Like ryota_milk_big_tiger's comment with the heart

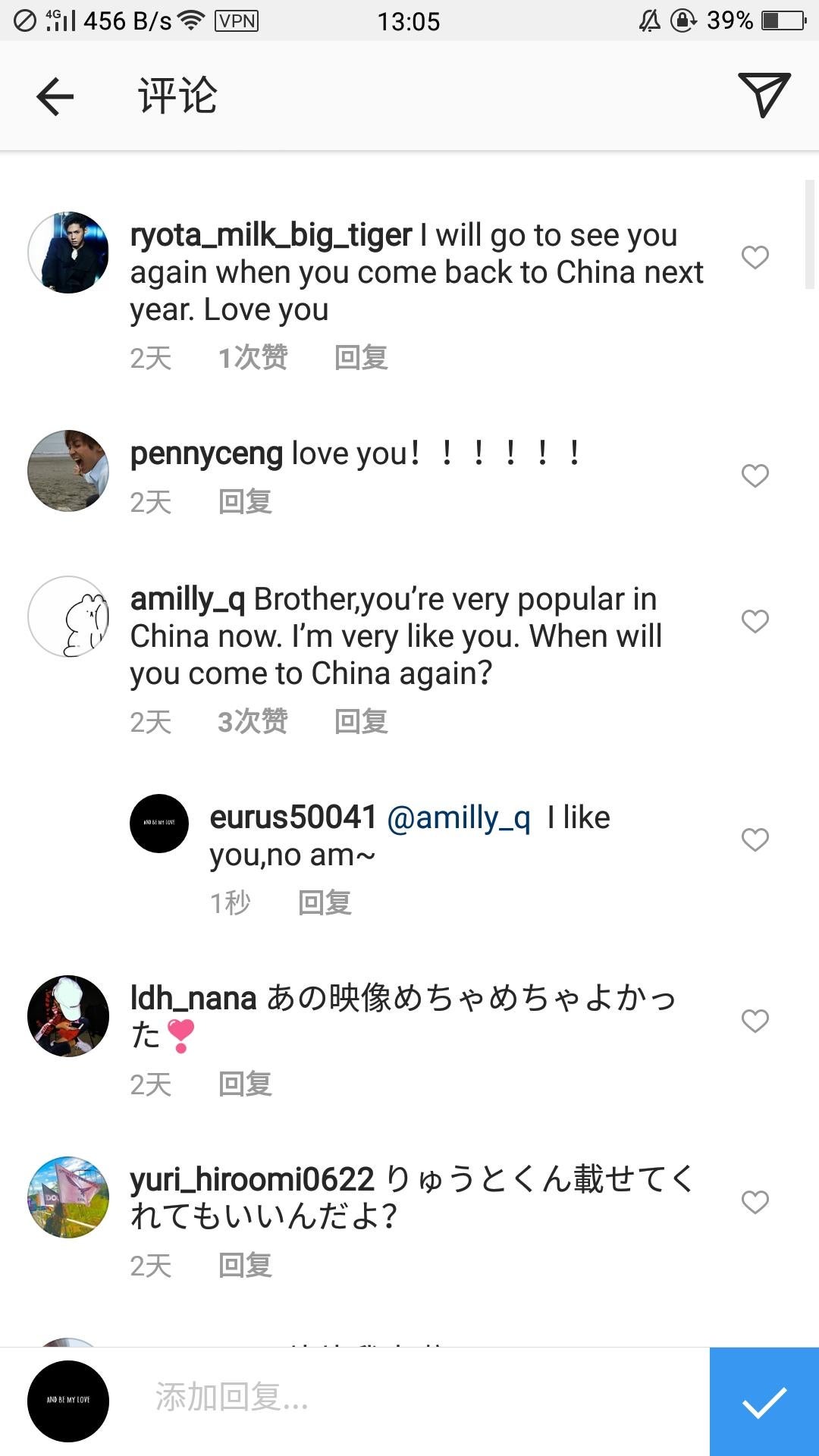click(755, 257)
